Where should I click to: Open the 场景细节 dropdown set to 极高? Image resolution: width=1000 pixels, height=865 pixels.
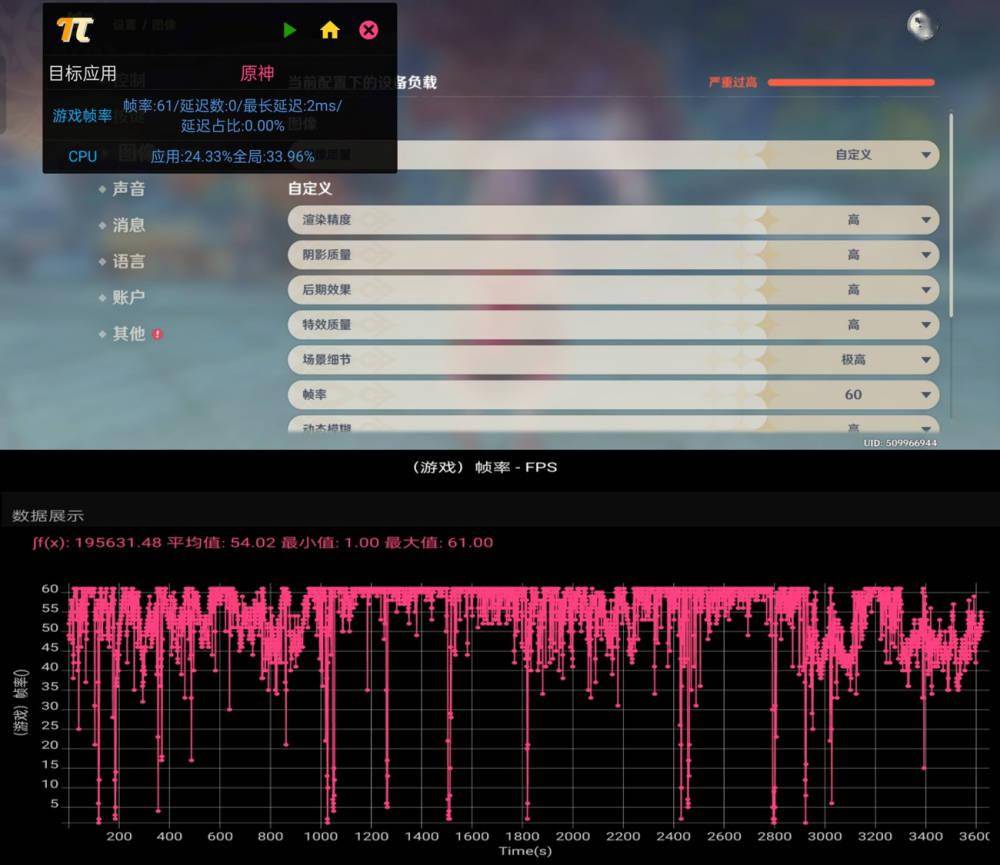point(926,360)
